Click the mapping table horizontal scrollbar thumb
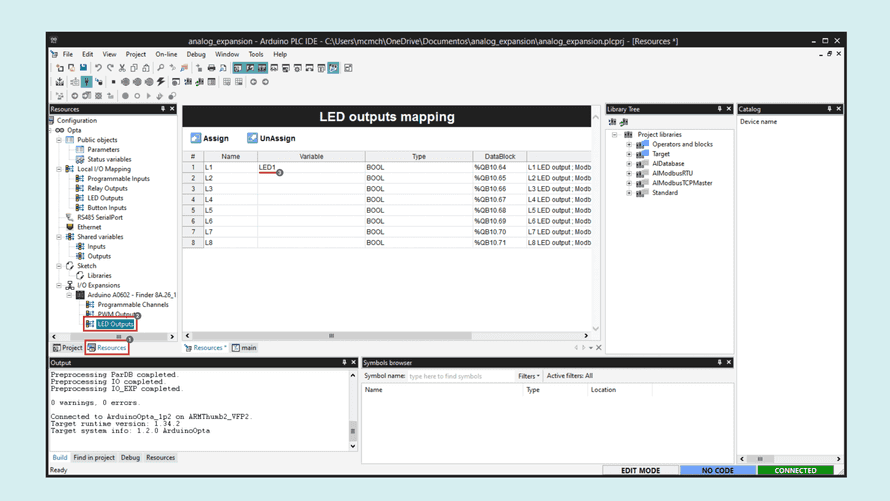This screenshot has height=501, width=890. (331, 335)
